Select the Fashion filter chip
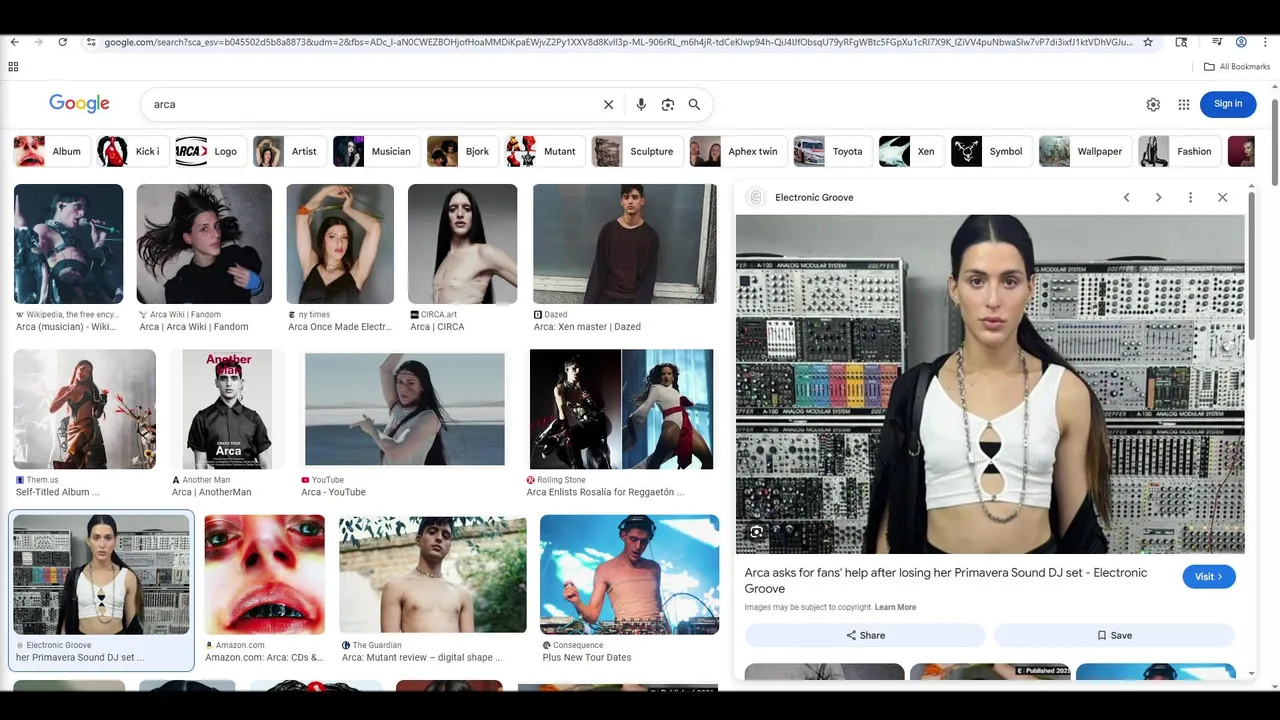 pyautogui.click(x=1180, y=151)
